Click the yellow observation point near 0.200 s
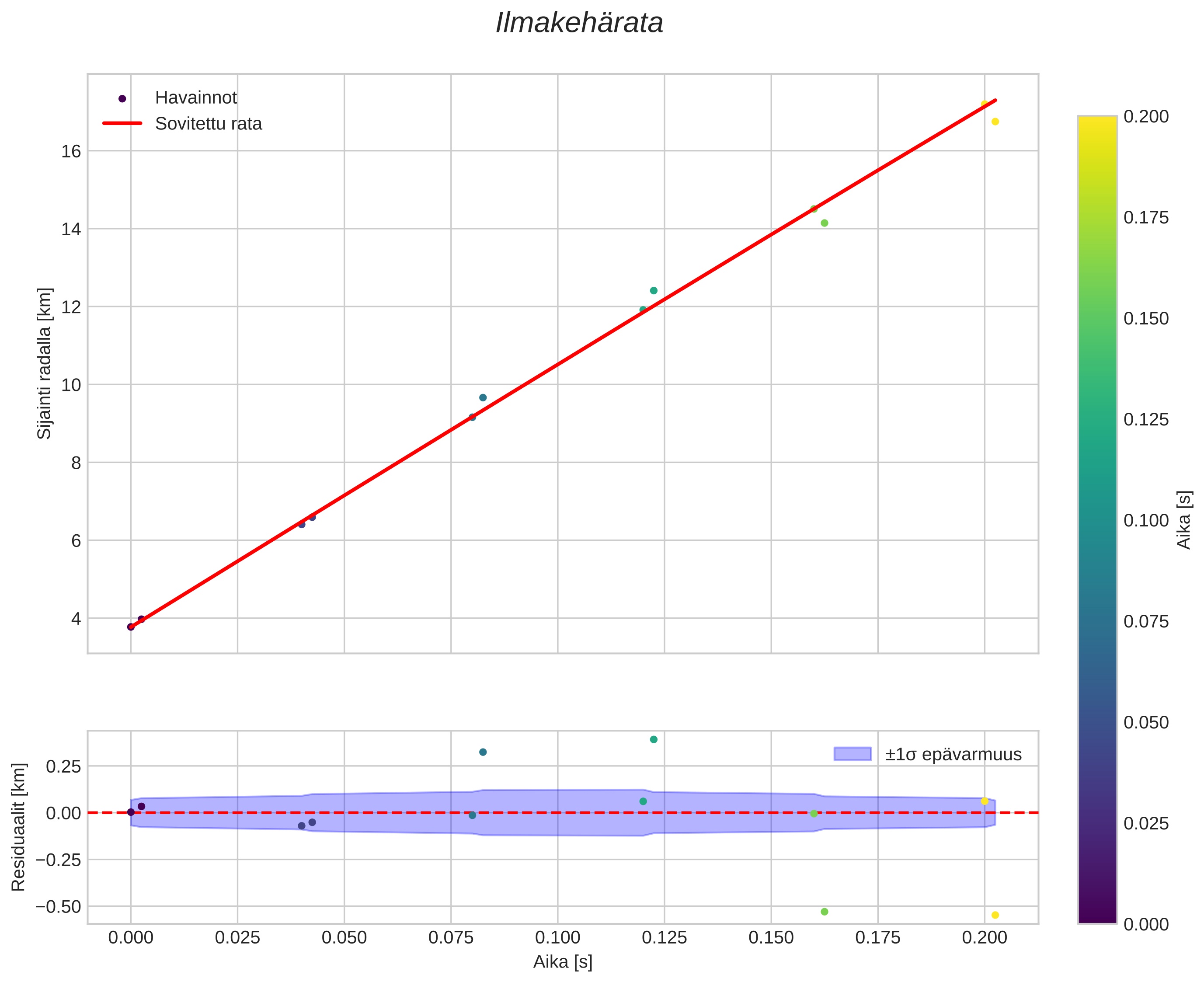Viewport: 1204px width, 982px height. coord(995,122)
